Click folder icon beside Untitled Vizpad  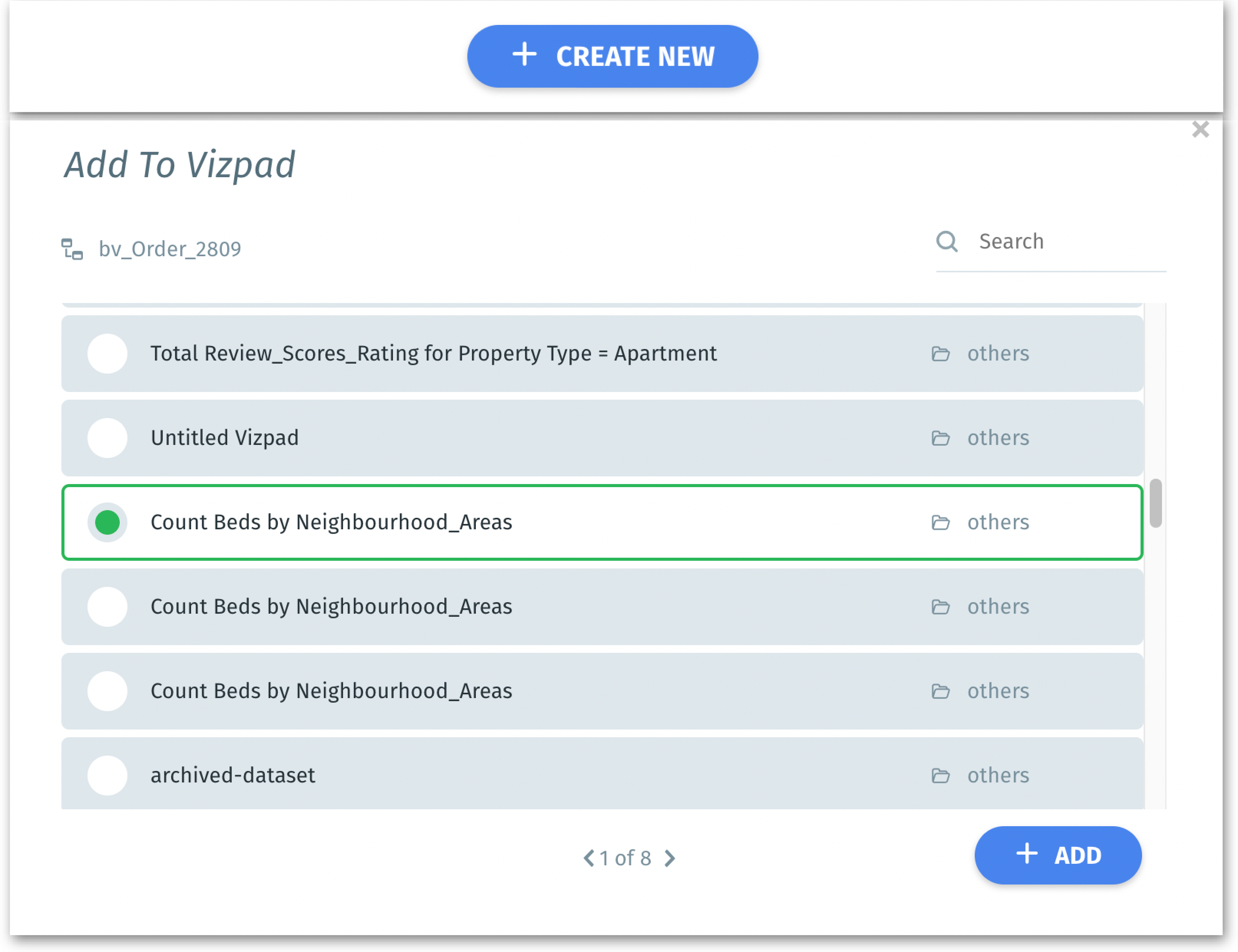point(941,438)
